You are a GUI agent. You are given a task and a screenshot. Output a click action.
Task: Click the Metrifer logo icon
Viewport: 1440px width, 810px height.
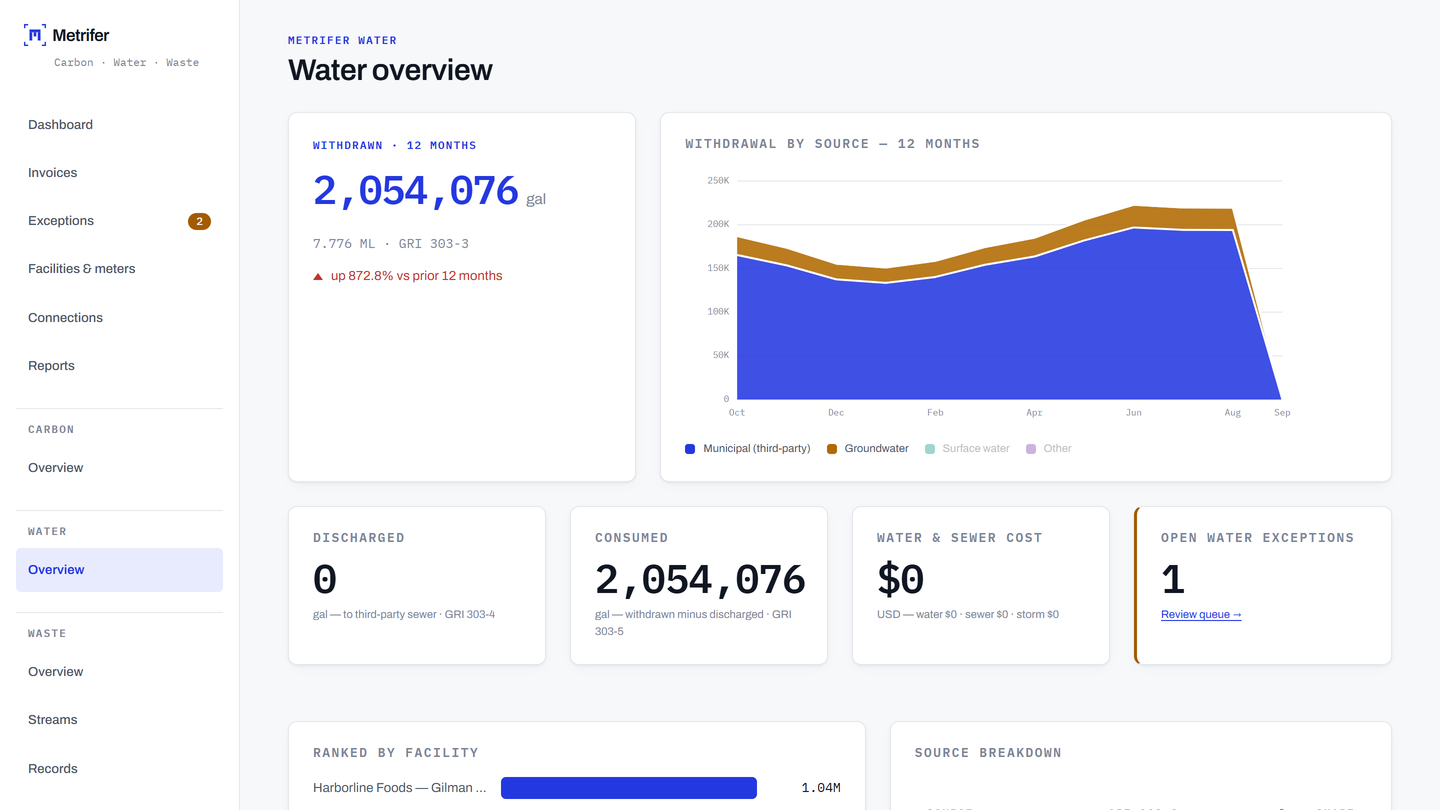(x=35, y=35)
